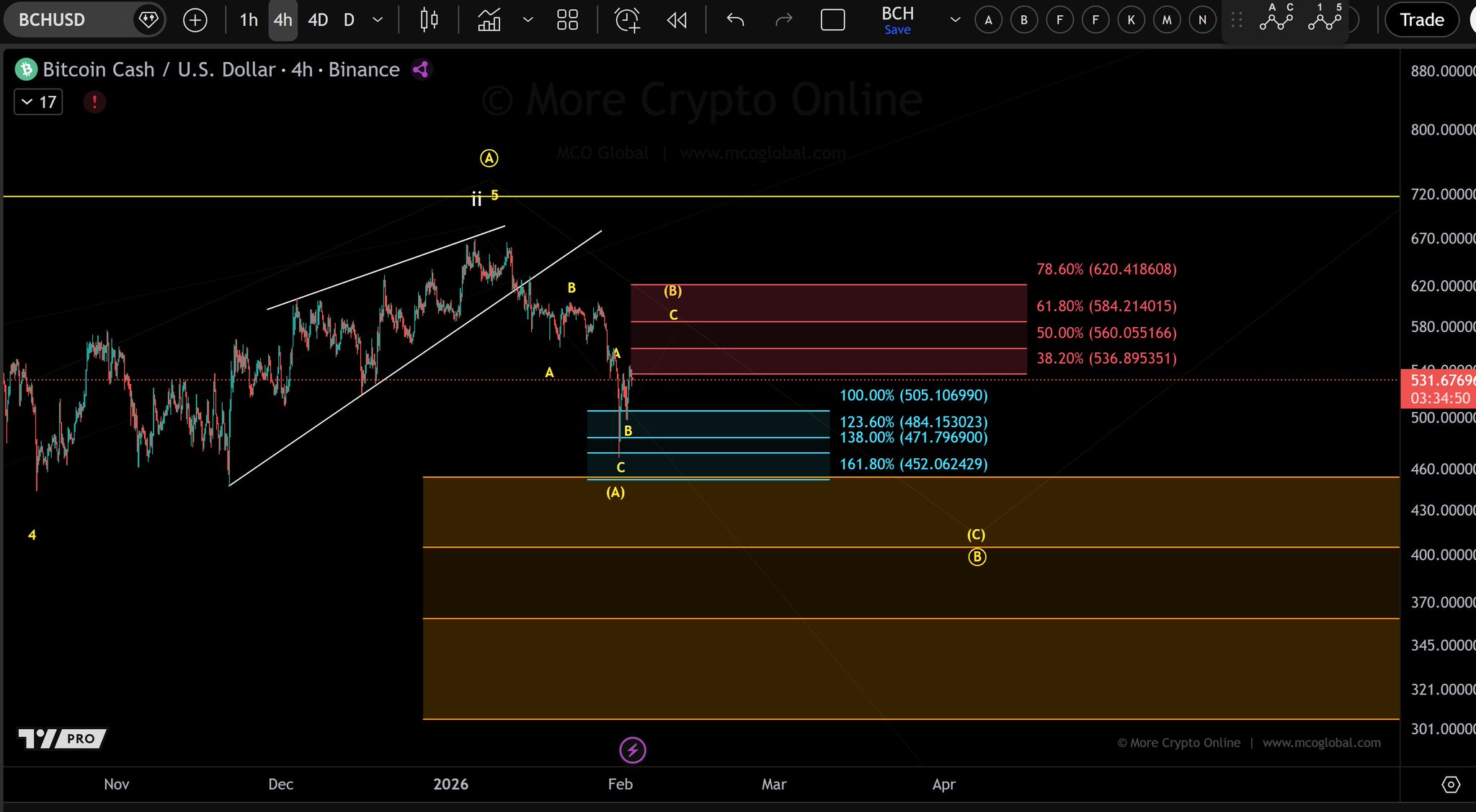This screenshot has height=812, width=1476.
Task: Click the Trade button
Action: tap(1421, 20)
